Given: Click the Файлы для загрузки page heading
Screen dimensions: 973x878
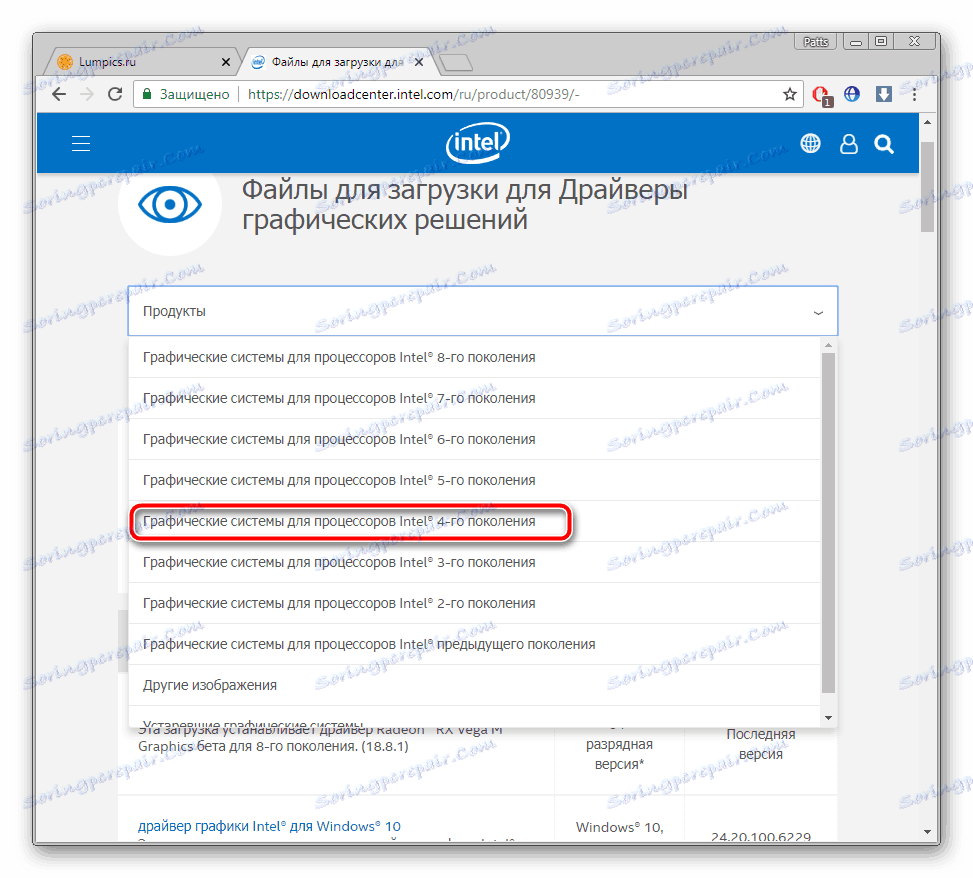Looking at the screenshot, I should coord(465,205).
